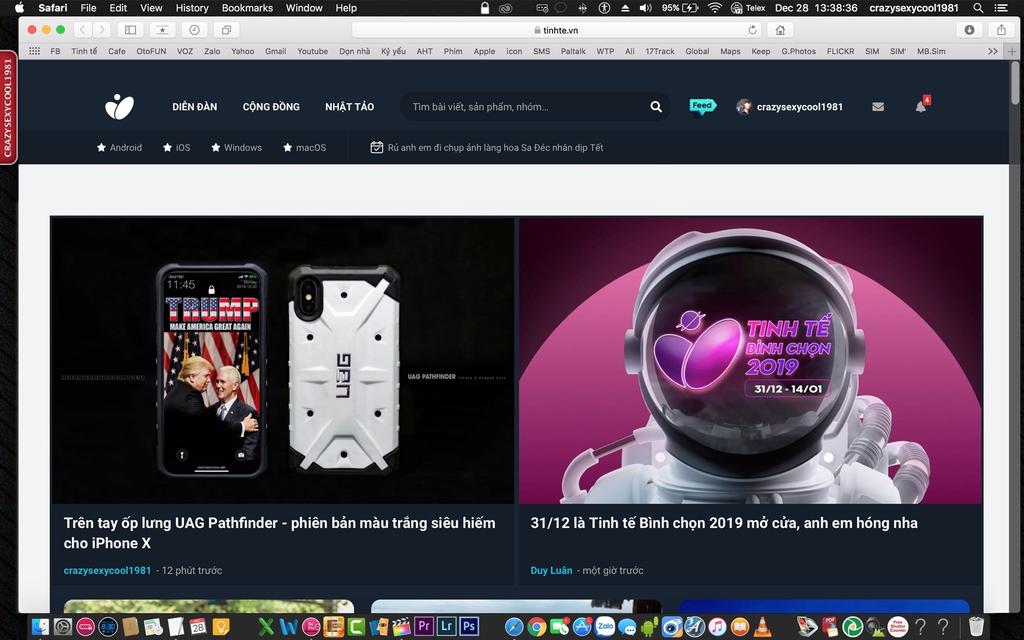1024x640 pixels.
Task: Open the Feed speech-bubble icon
Action: point(703,106)
